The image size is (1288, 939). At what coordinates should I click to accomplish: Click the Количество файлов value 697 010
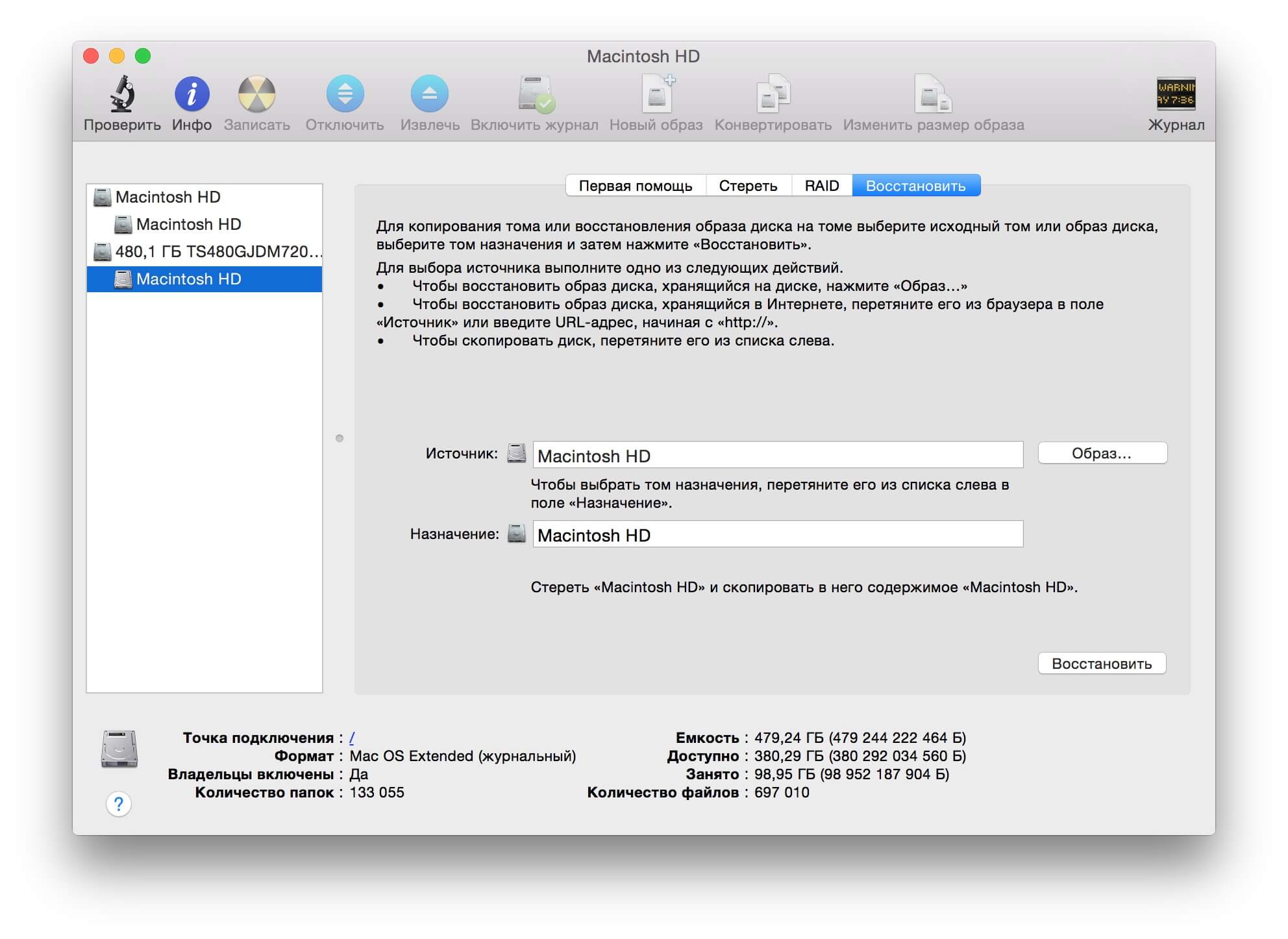point(782,792)
